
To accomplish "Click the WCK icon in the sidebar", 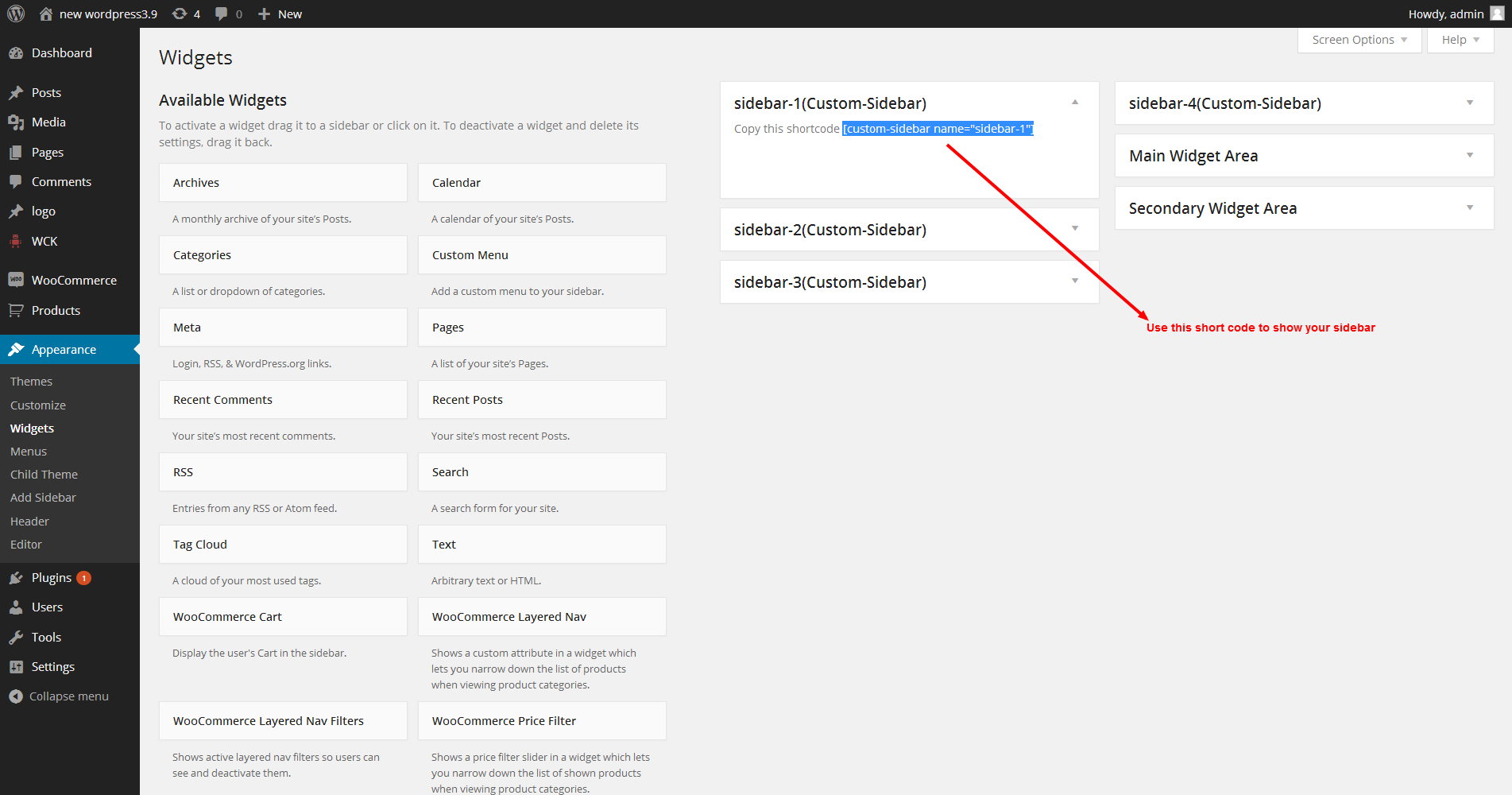I will coord(16,242).
